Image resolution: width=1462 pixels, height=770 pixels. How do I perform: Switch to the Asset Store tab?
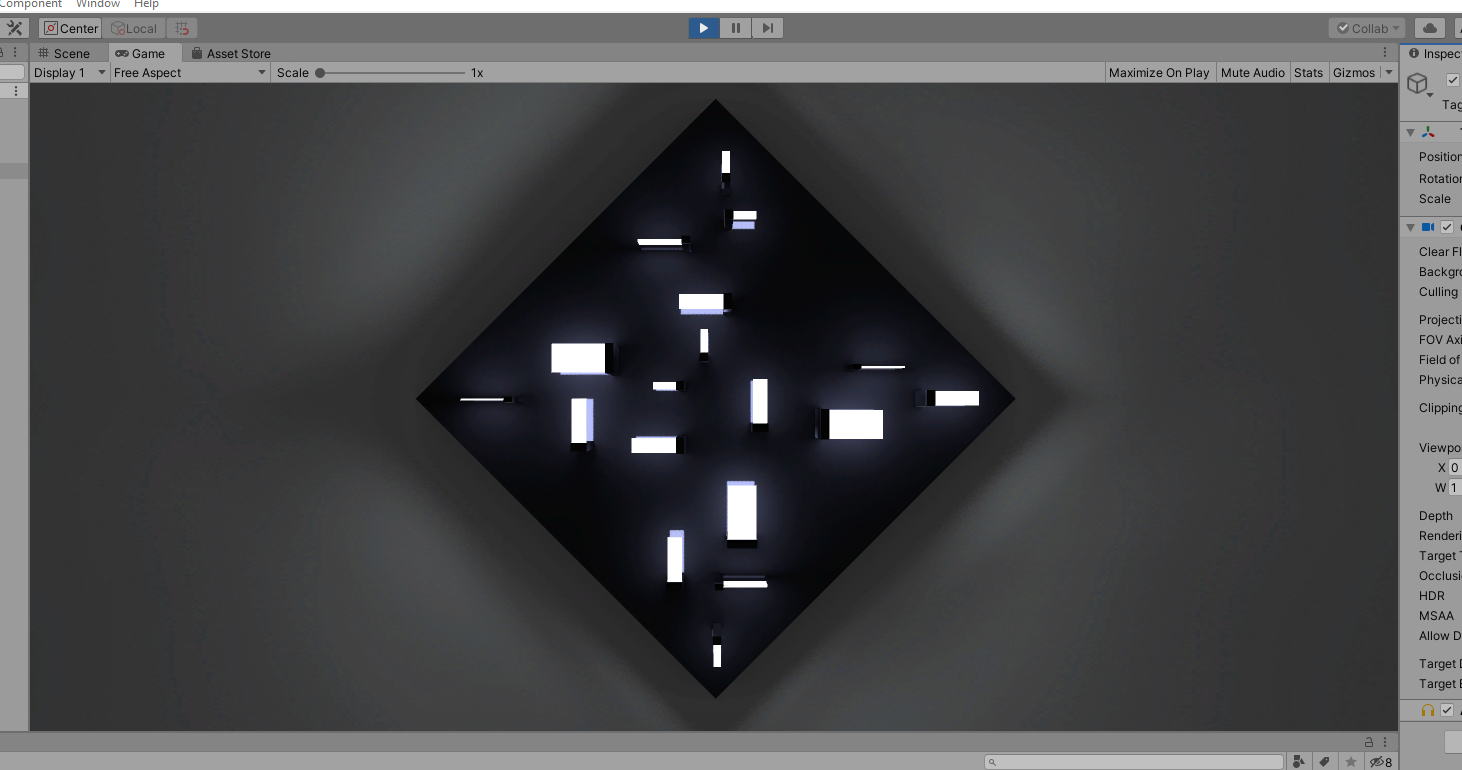pyautogui.click(x=231, y=53)
